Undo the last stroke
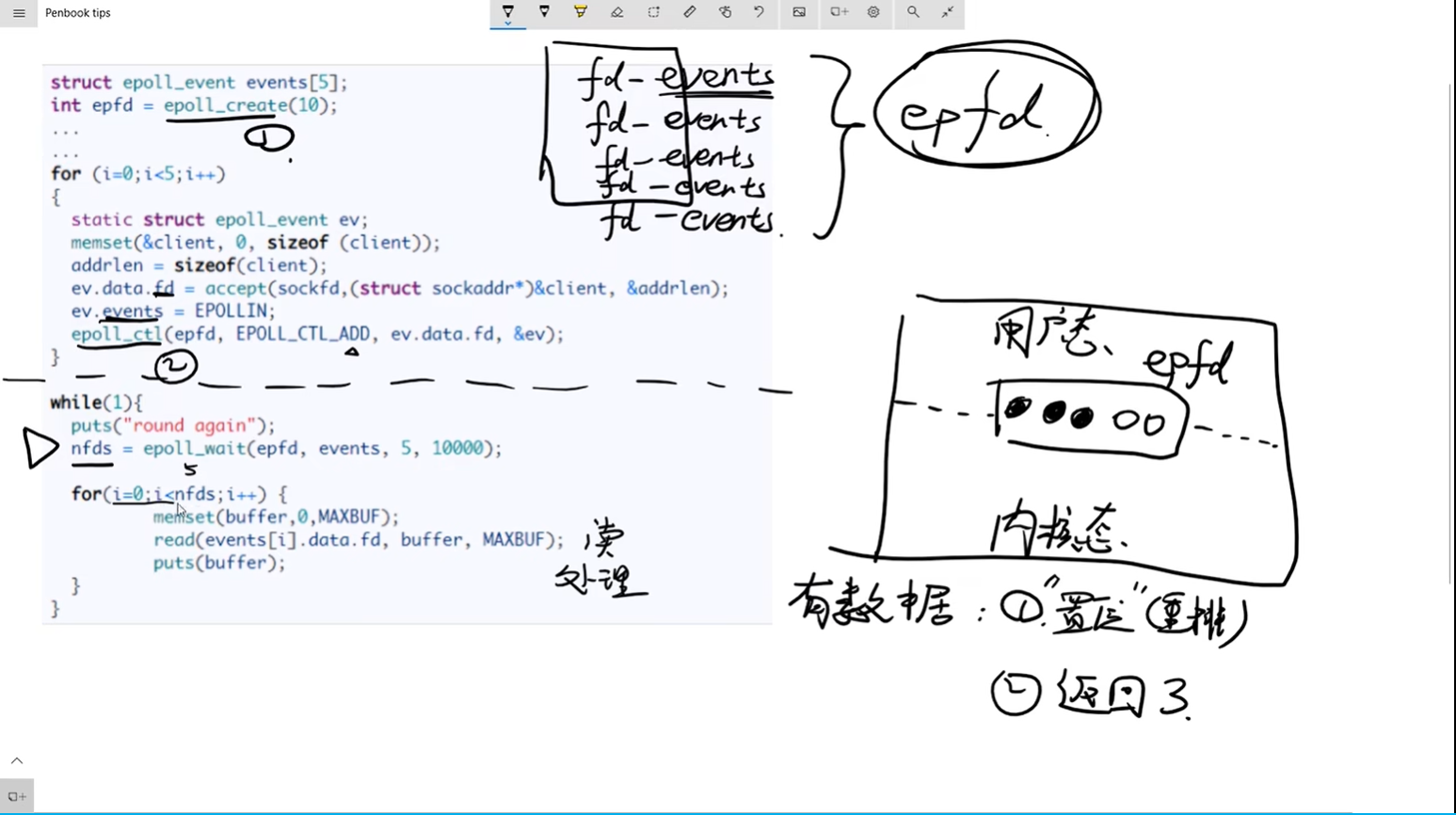This screenshot has height=815, width=1456. click(x=760, y=12)
